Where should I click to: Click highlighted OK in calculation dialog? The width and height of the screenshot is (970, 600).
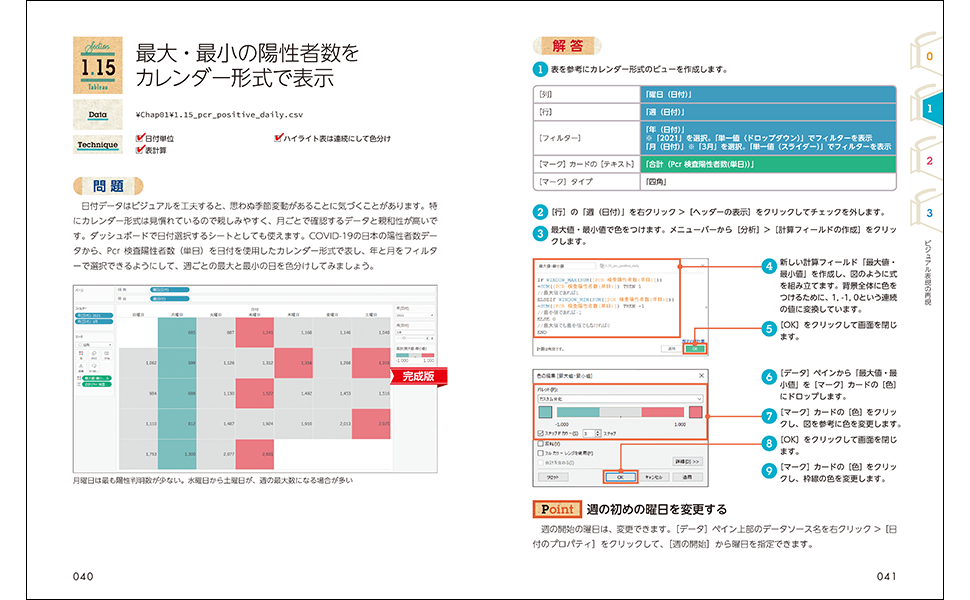point(695,349)
